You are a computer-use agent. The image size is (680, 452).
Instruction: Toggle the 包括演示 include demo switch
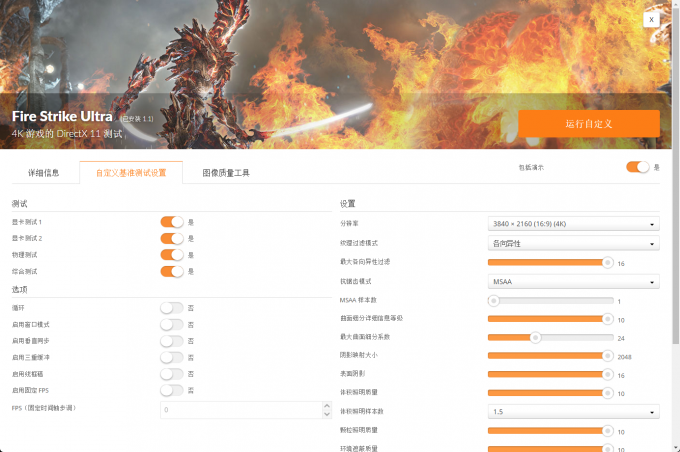[x=638, y=167]
